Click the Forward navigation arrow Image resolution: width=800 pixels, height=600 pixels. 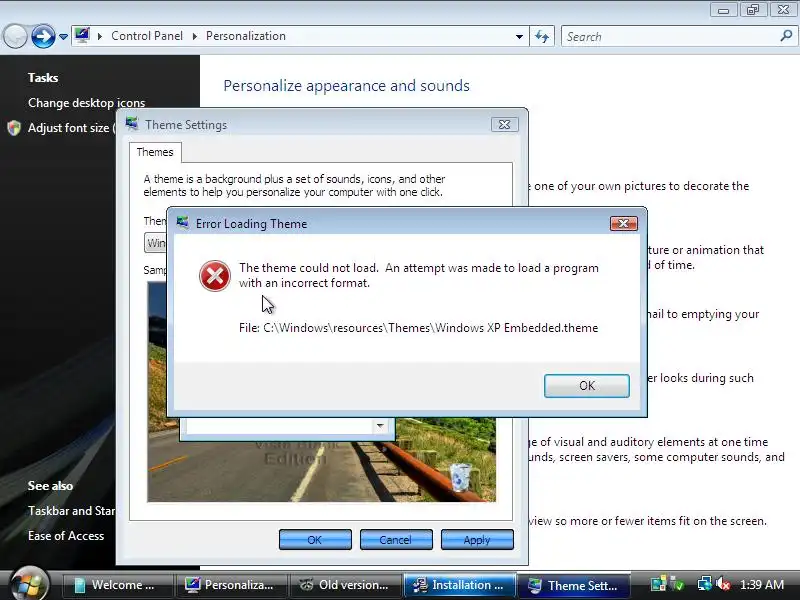tap(43, 36)
